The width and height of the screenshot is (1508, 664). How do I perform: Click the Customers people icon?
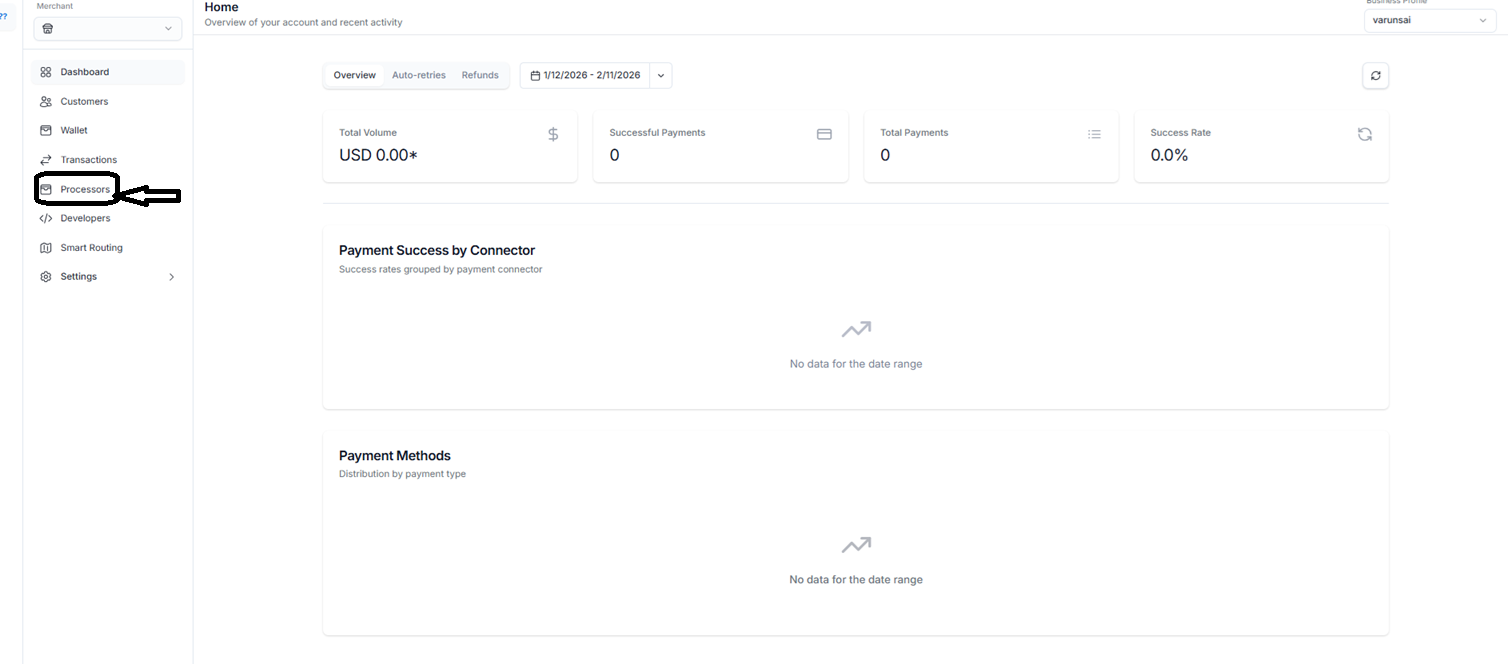[46, 102]
